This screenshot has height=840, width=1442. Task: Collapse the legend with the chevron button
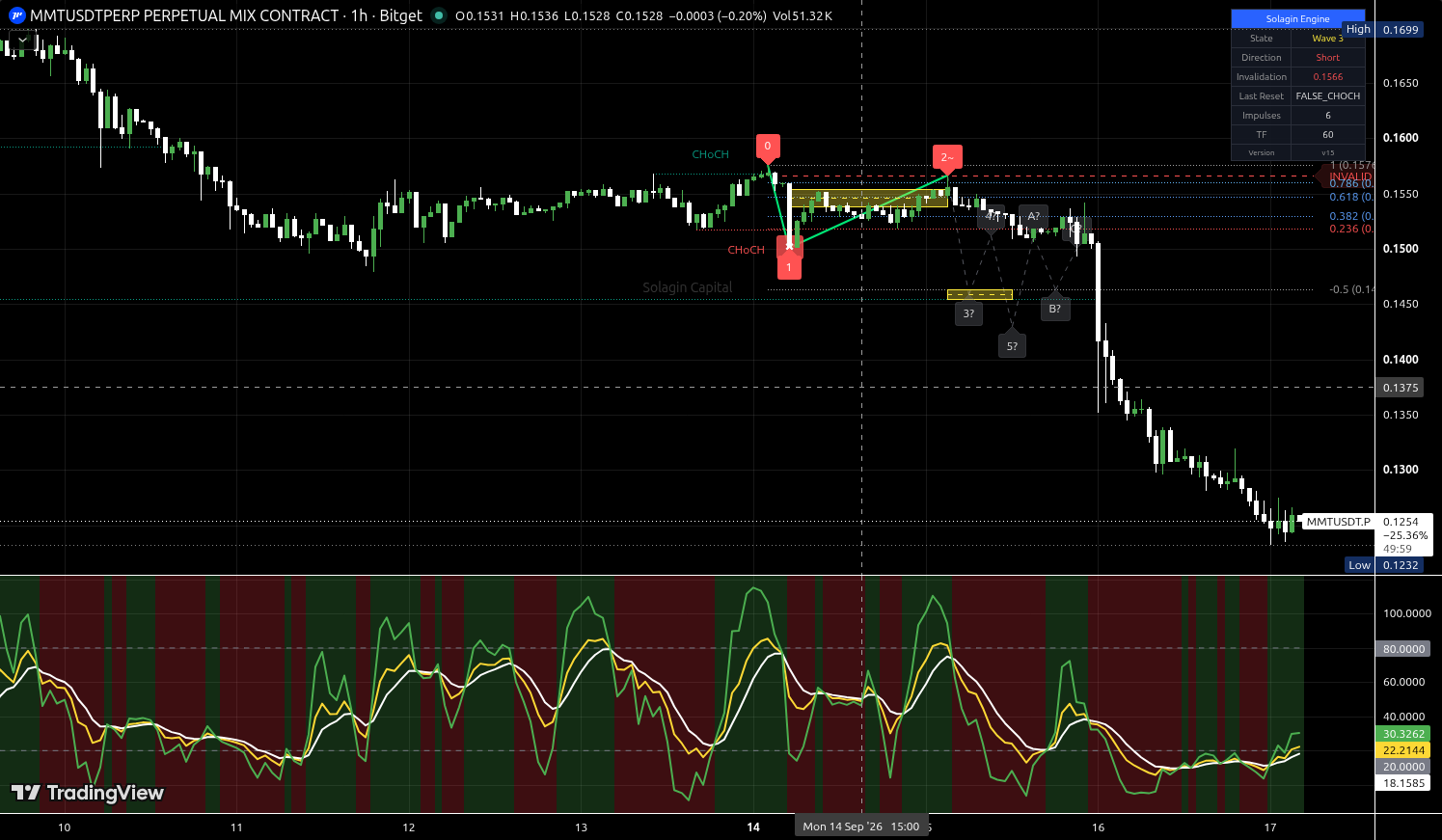pyautogui.click(x=21, y=40)
